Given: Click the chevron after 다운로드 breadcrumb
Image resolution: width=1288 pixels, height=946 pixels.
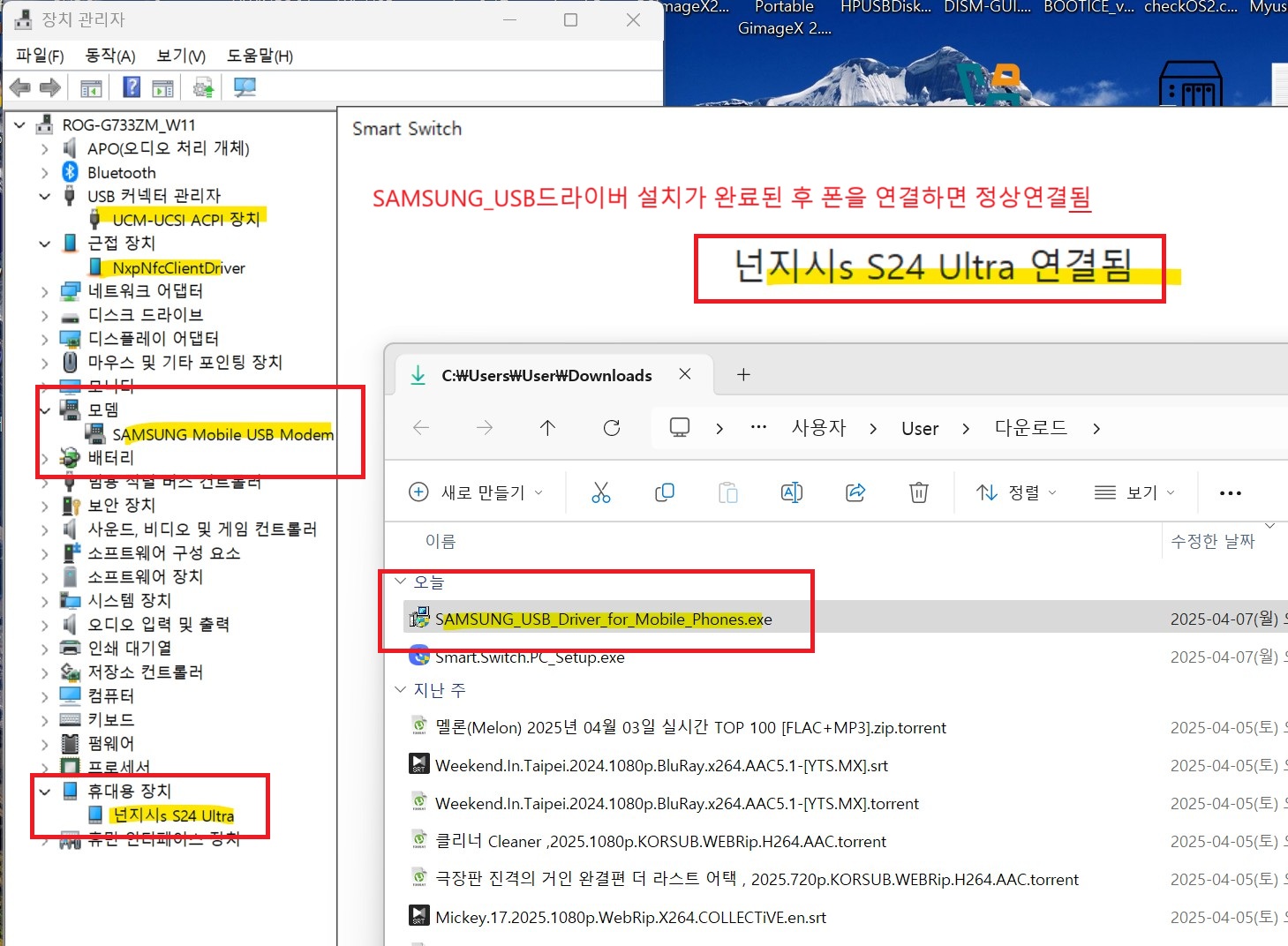Looking at the screenshot, I should pyautogui.click(x=1096, y=429).
